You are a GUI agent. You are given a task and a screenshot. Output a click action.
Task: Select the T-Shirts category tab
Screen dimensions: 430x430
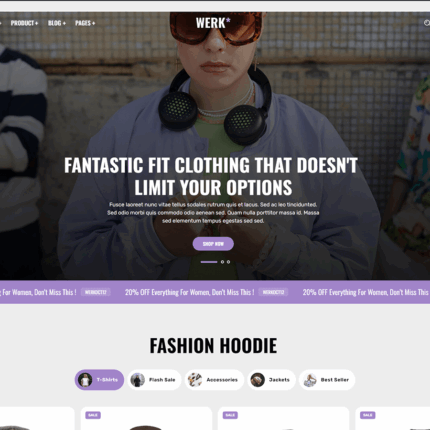(99, 380)
